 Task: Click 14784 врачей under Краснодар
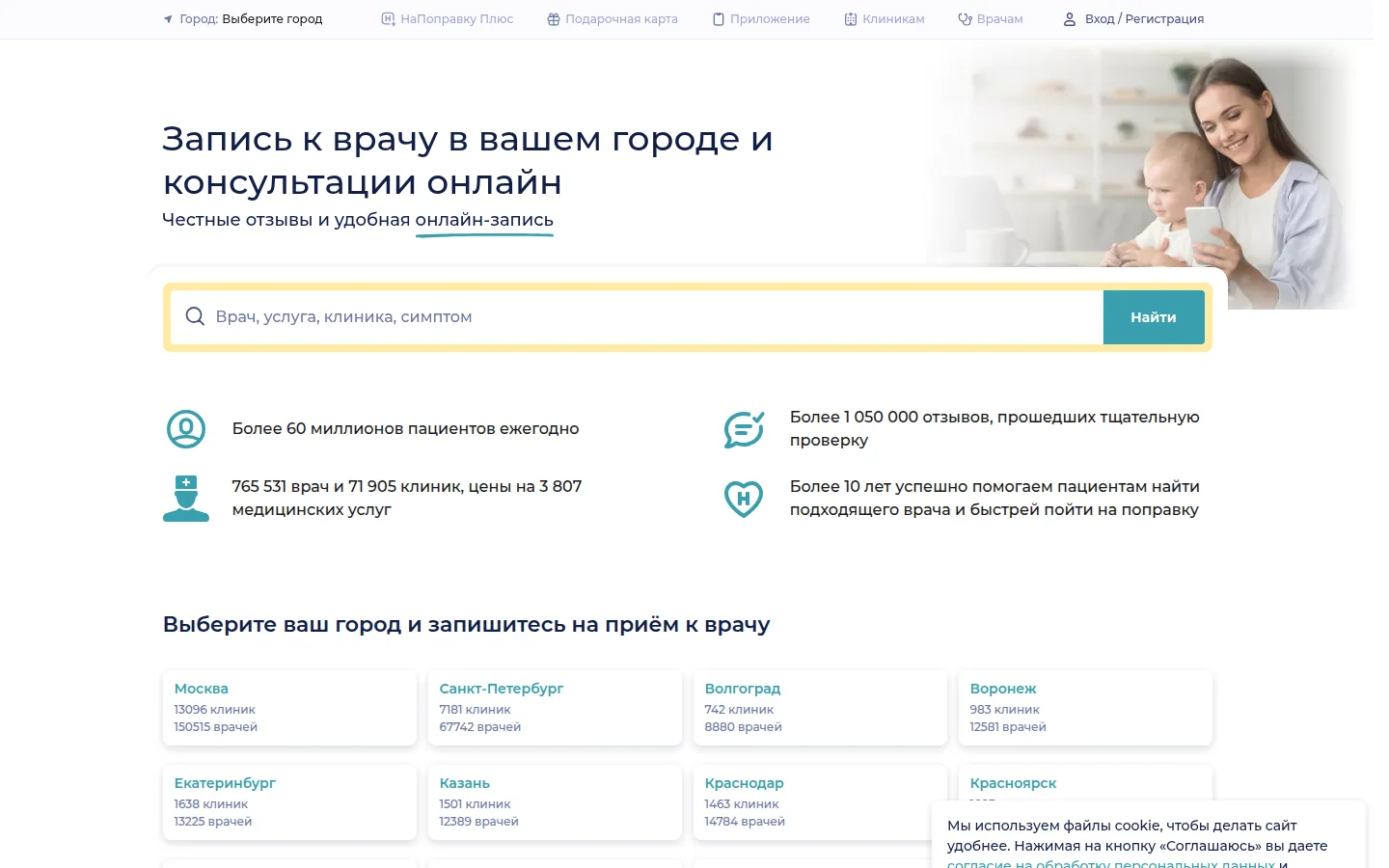(745, 822)
